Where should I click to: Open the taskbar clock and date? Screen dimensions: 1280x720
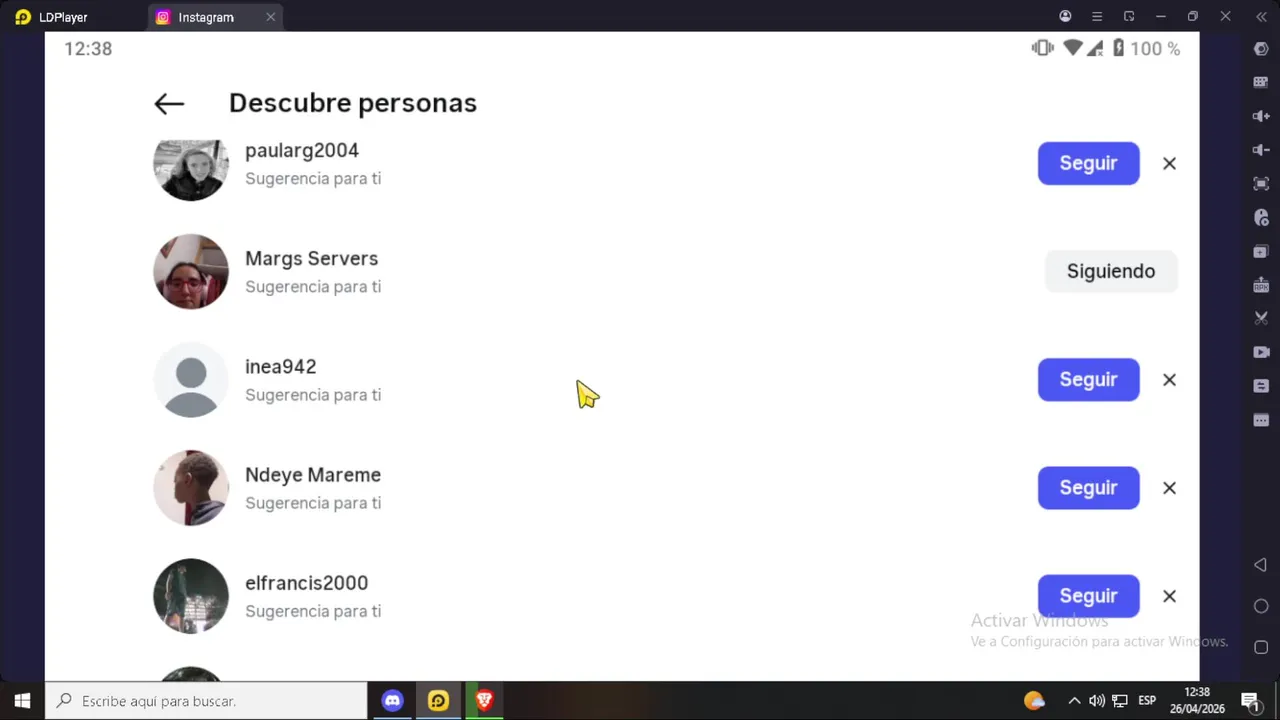click(1197, 701)
